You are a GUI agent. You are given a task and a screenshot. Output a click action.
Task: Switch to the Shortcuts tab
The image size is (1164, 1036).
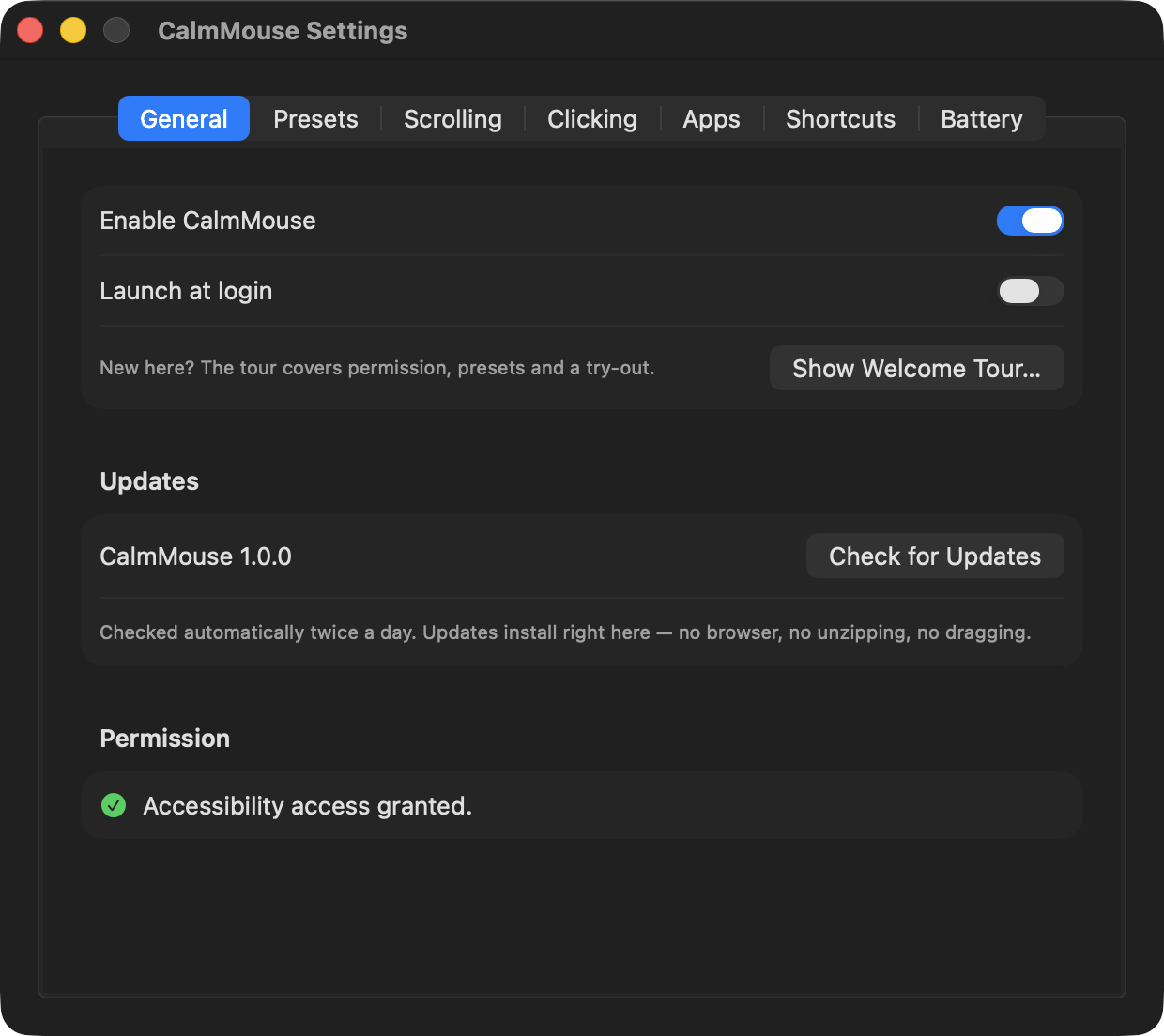point(840,119)
